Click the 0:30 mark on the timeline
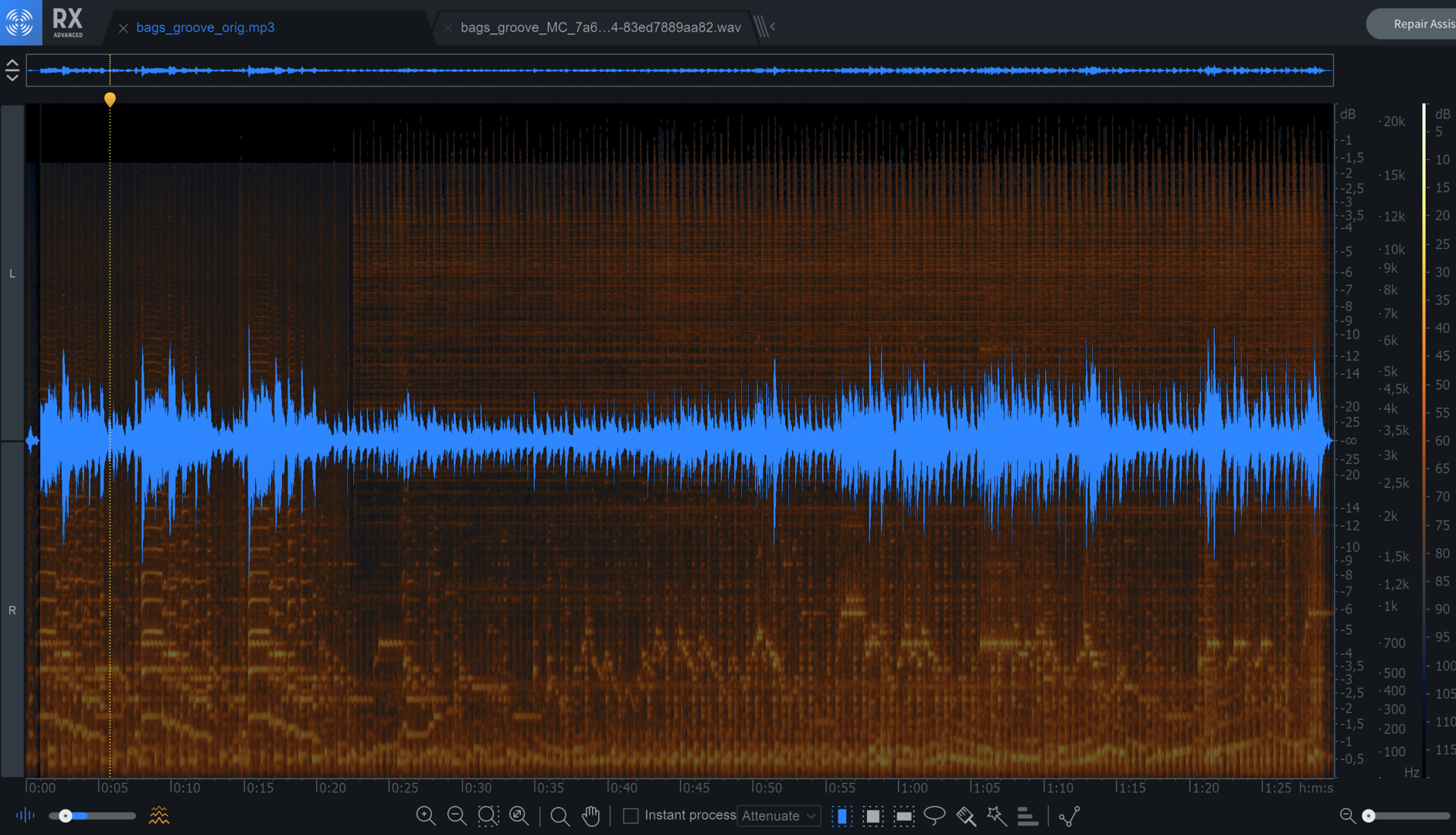The image size is (1456, 835). [477, 788]
